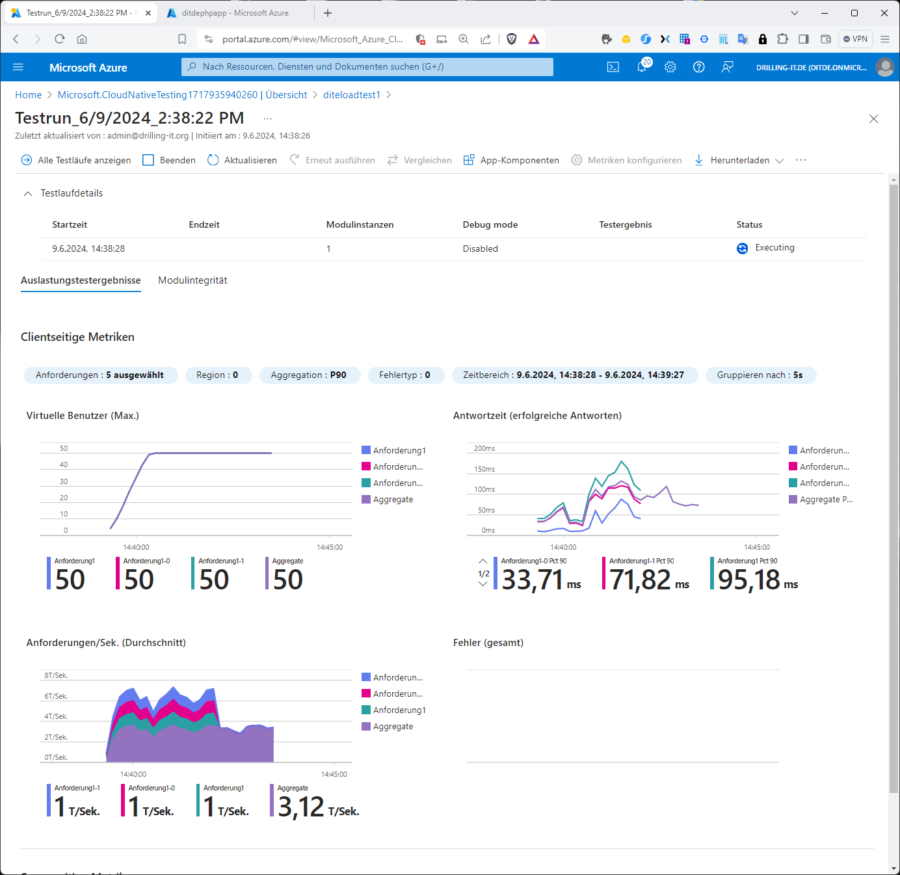This screenshot has height=875, width=900.
Task: Open App-Komponenten from the toolbar
Action: 511,160
